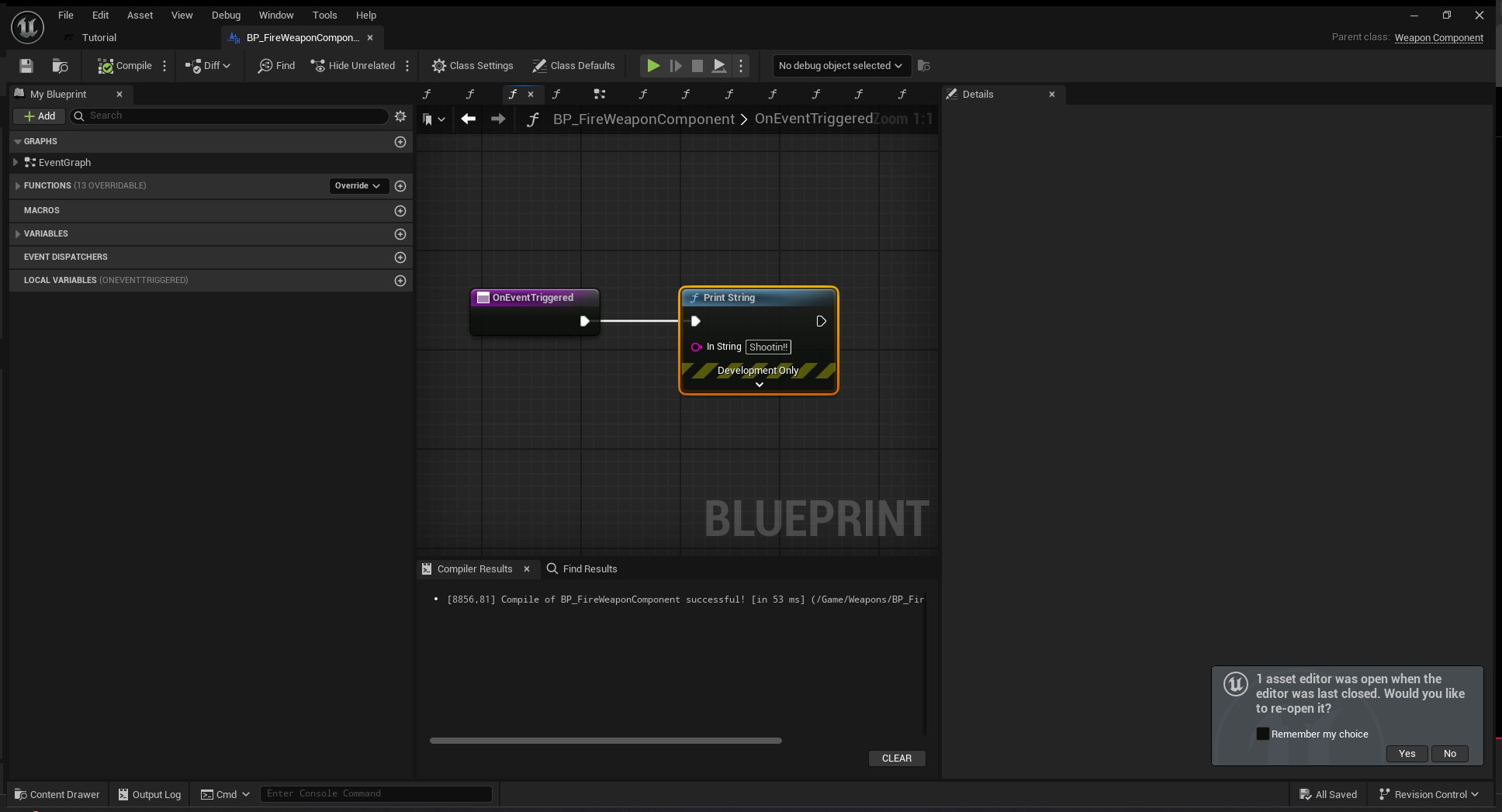Click BP_FireWeaponComponent breadcrumb
The height and width of the screenshot is (812, 1502).
point(644,119)
